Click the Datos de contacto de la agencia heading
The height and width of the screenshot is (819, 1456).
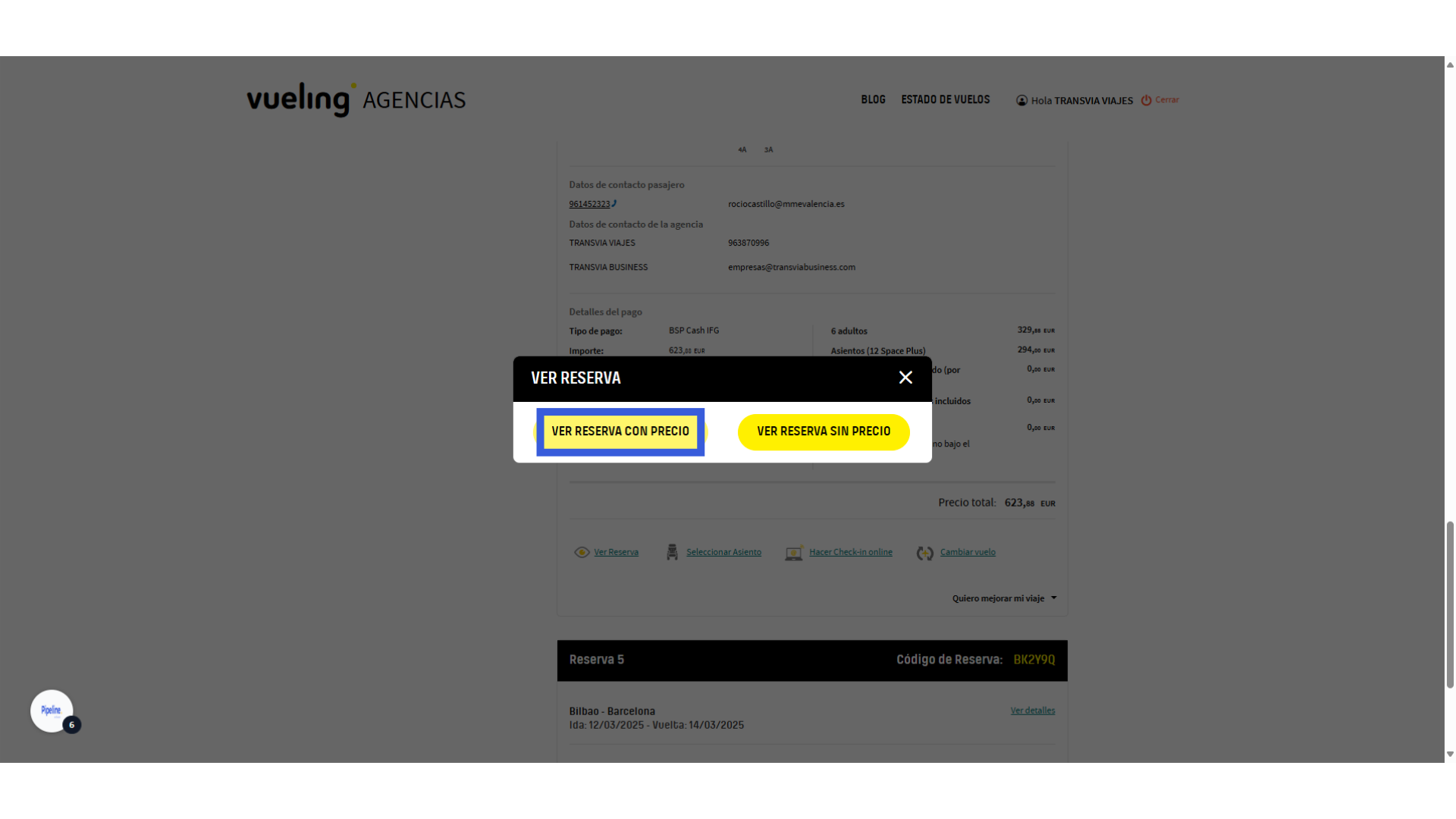click(x=635, y=224)
